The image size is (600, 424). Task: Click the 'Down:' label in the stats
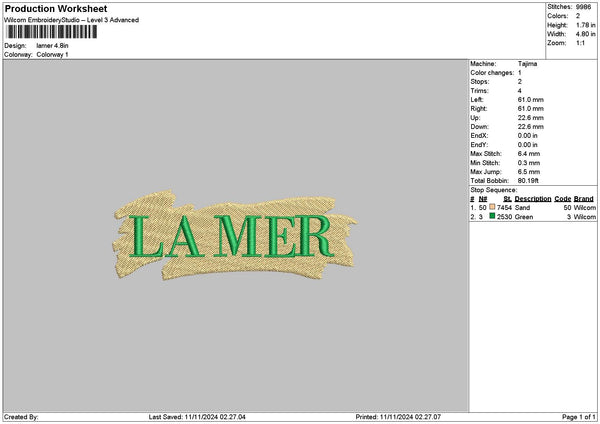pyautogui.click(x=479, y=127)
